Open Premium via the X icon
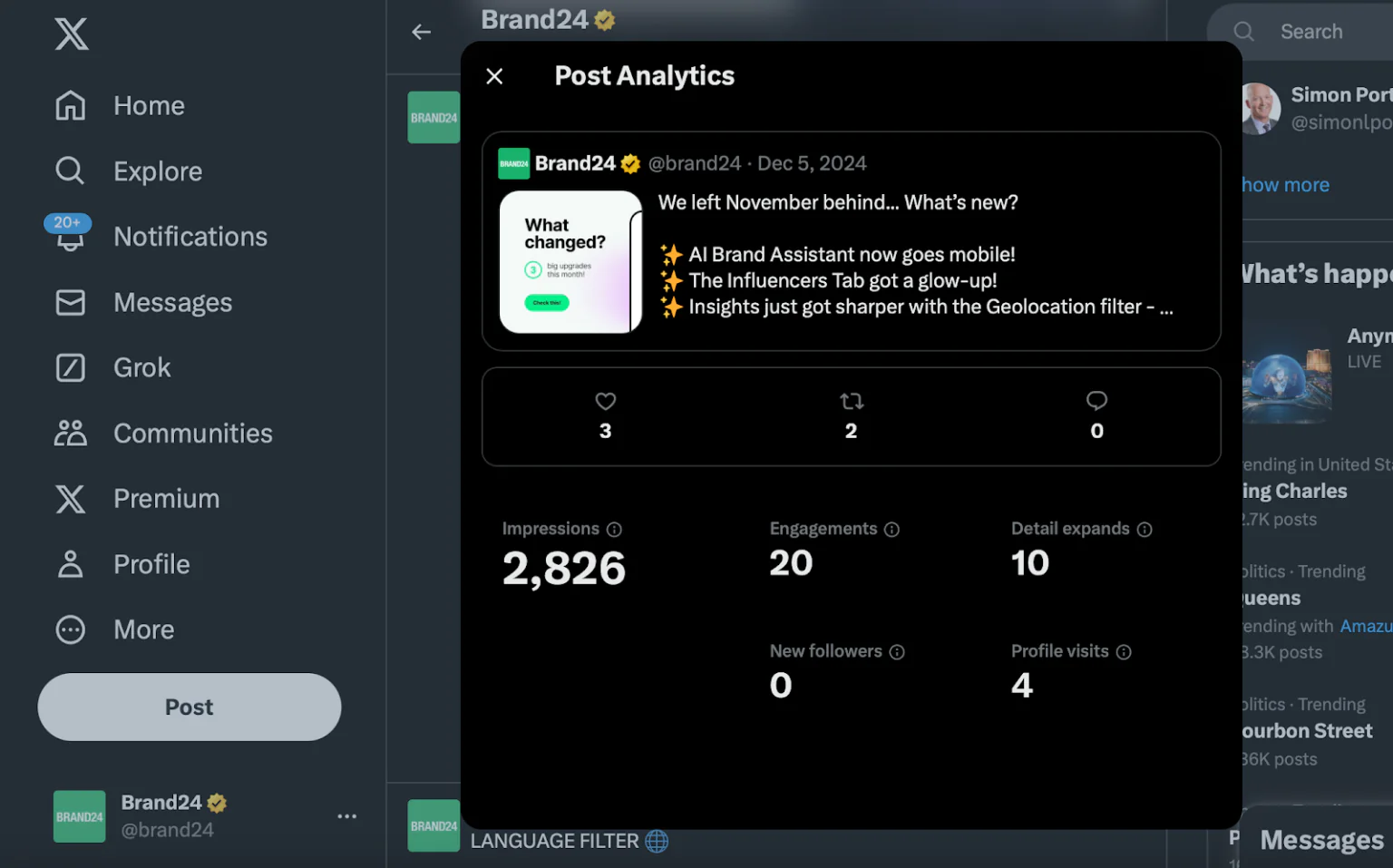This screenshot has width=1393, height=868. click(70, 498)
